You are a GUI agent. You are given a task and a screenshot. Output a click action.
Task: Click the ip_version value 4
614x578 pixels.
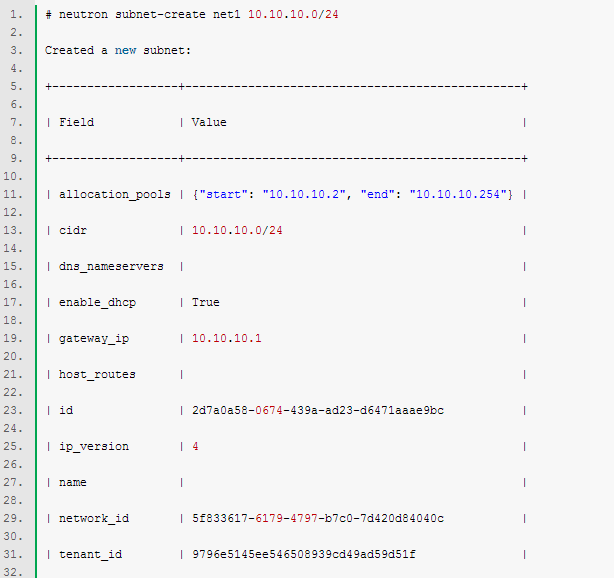(x=195, y=446)
